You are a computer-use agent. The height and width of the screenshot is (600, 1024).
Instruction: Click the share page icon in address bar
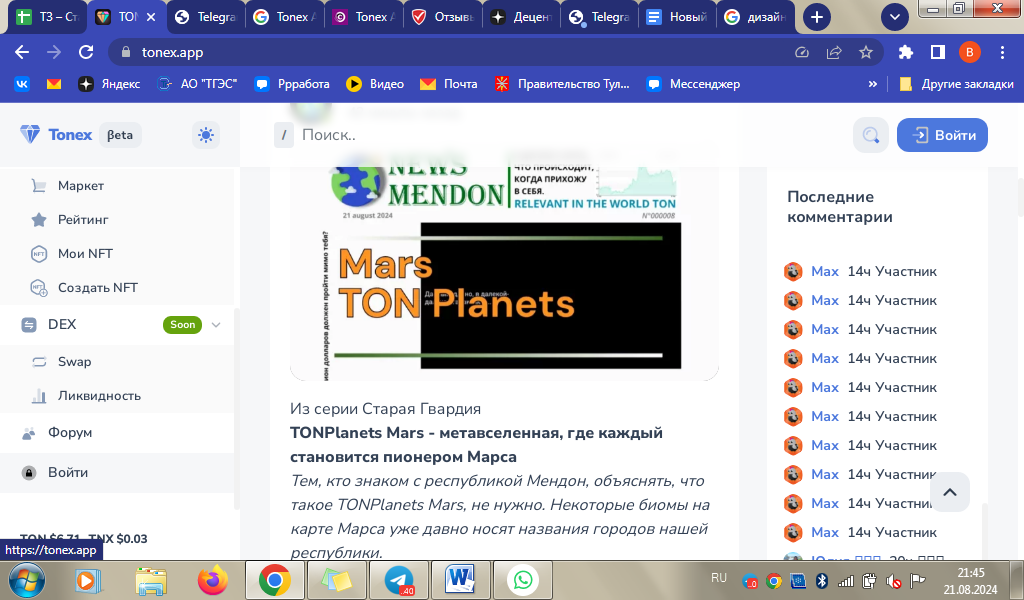pyautogui.click(x=834, y=52)
